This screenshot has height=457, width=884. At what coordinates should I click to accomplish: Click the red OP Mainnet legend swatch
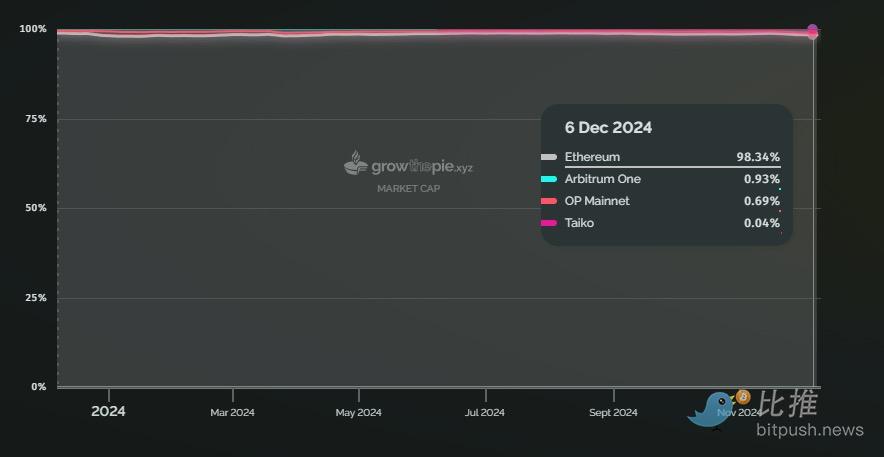point(549,201)
